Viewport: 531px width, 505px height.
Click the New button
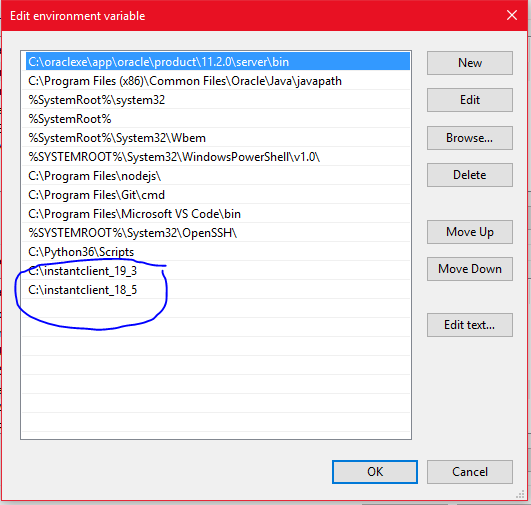pyautogui.click(x=470, y=63)
